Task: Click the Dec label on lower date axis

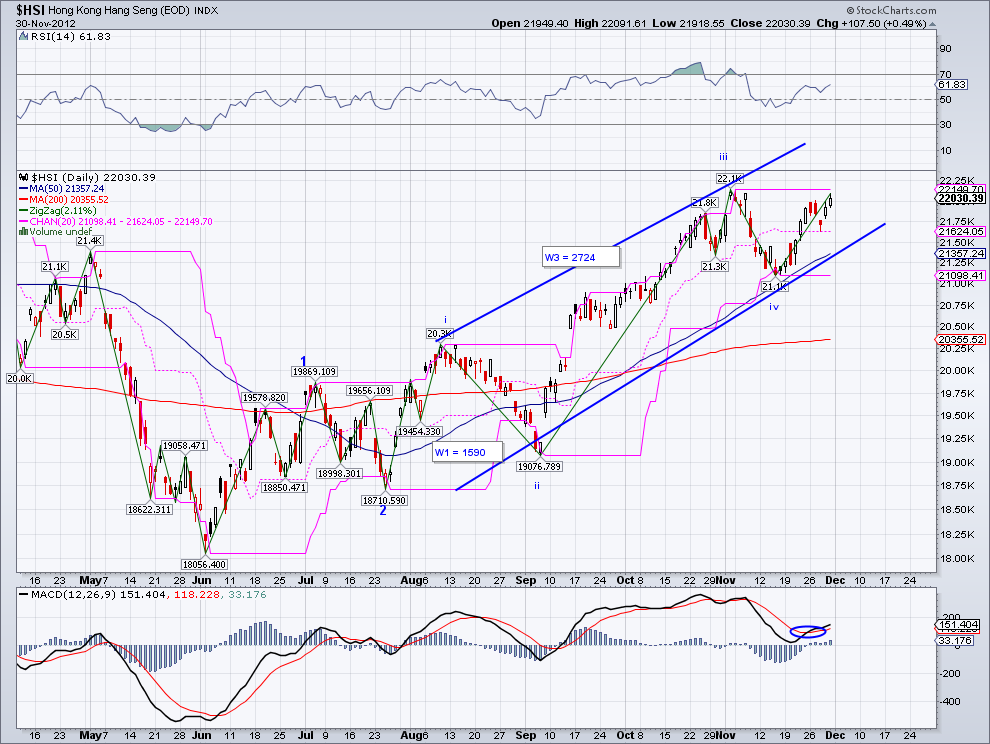Action: point(835,735)
